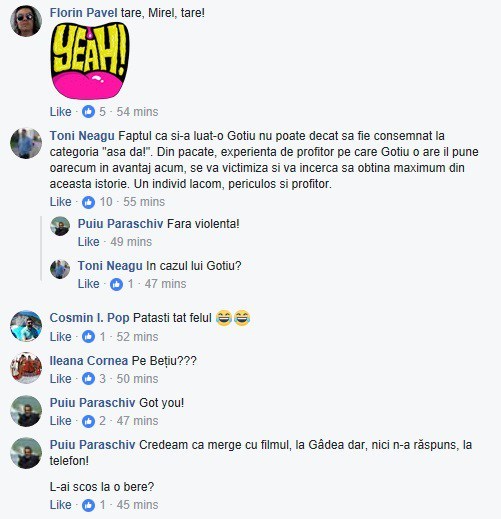Like Toni Neagu's long comment about Gotiu

60,202
